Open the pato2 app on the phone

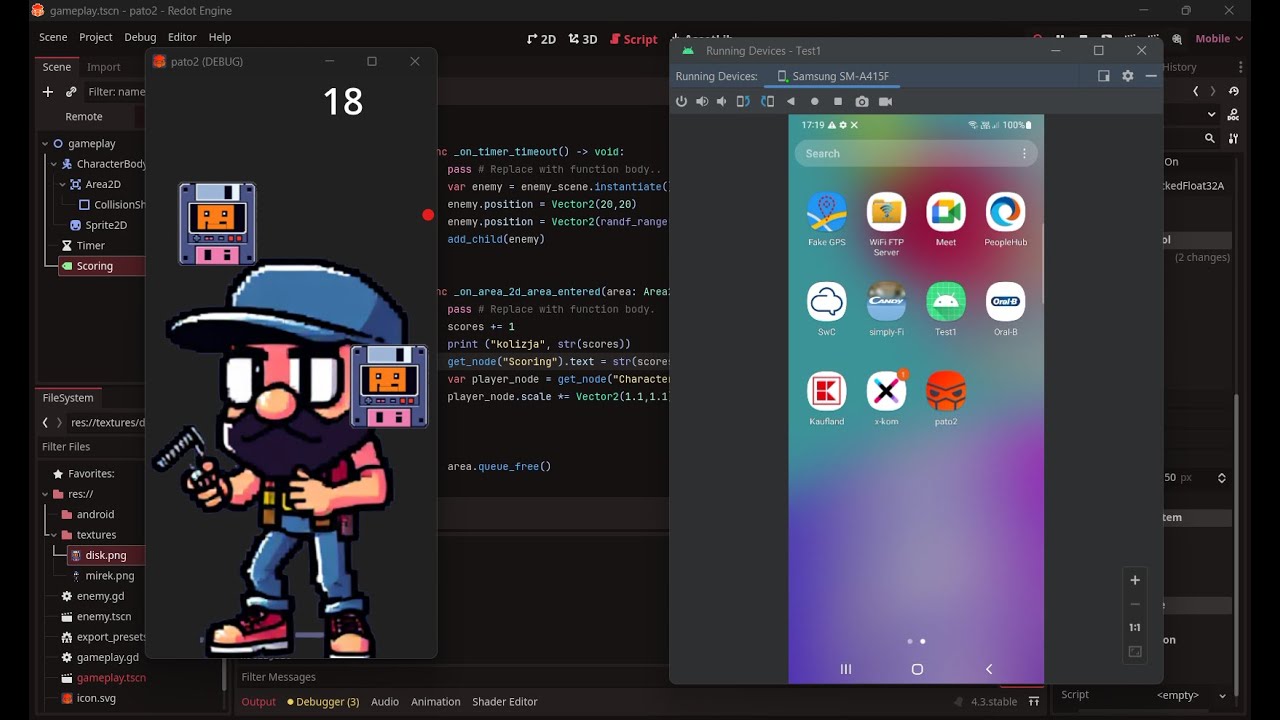(x=946, y=399)
